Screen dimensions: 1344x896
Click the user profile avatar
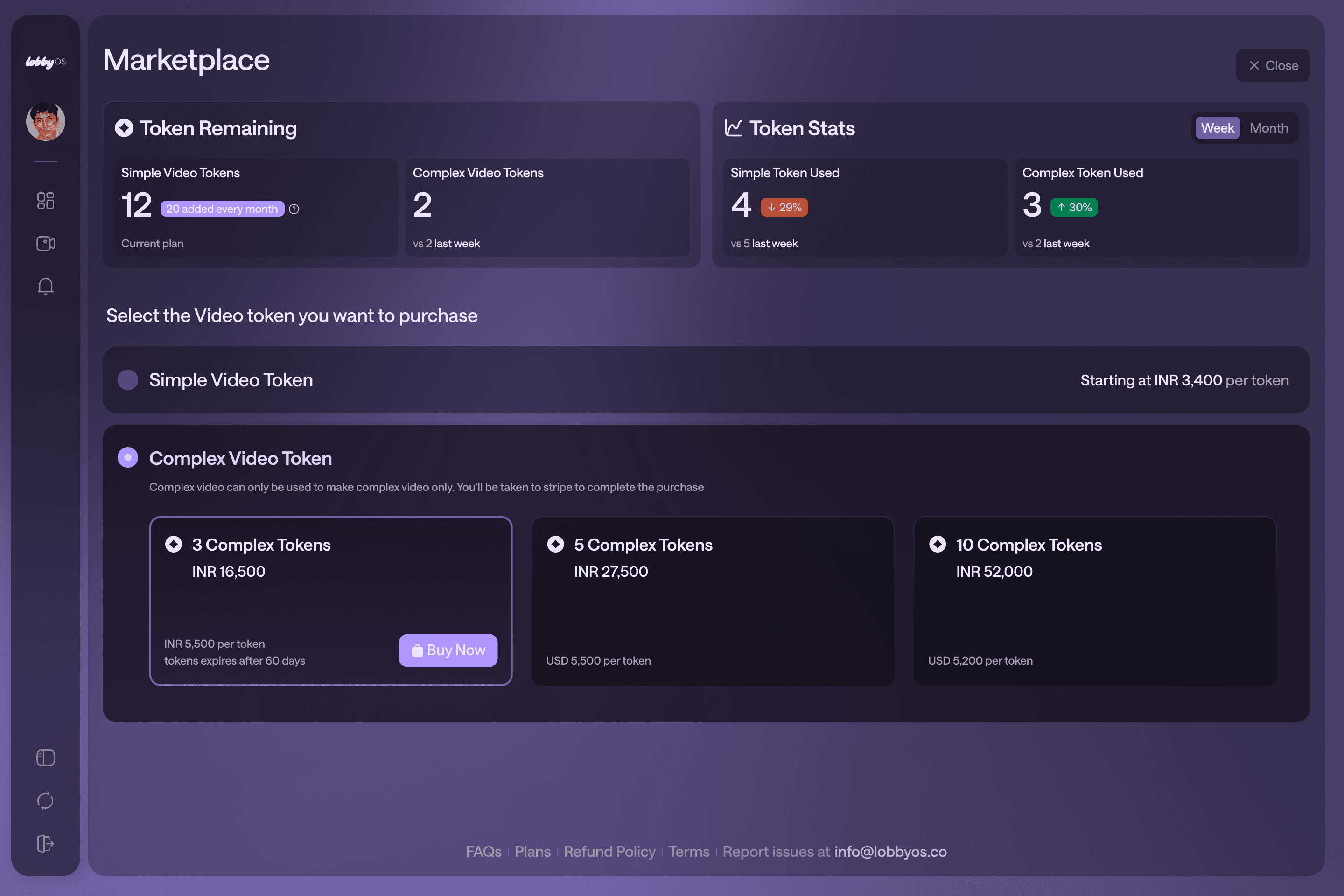click(46, 121)
